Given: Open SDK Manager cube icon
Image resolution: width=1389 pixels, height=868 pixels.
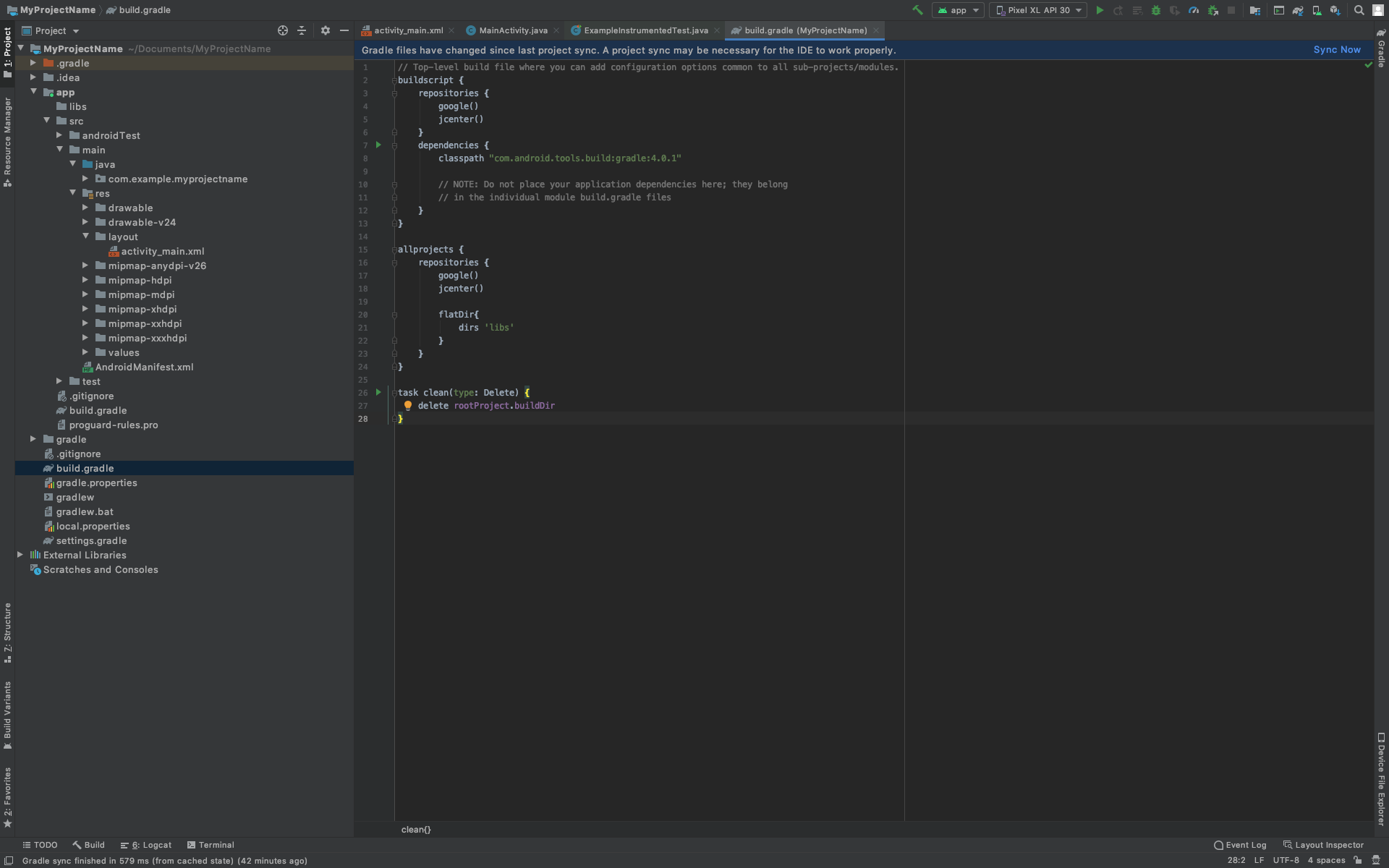Looking at the screenshot, I should 1335,10.
